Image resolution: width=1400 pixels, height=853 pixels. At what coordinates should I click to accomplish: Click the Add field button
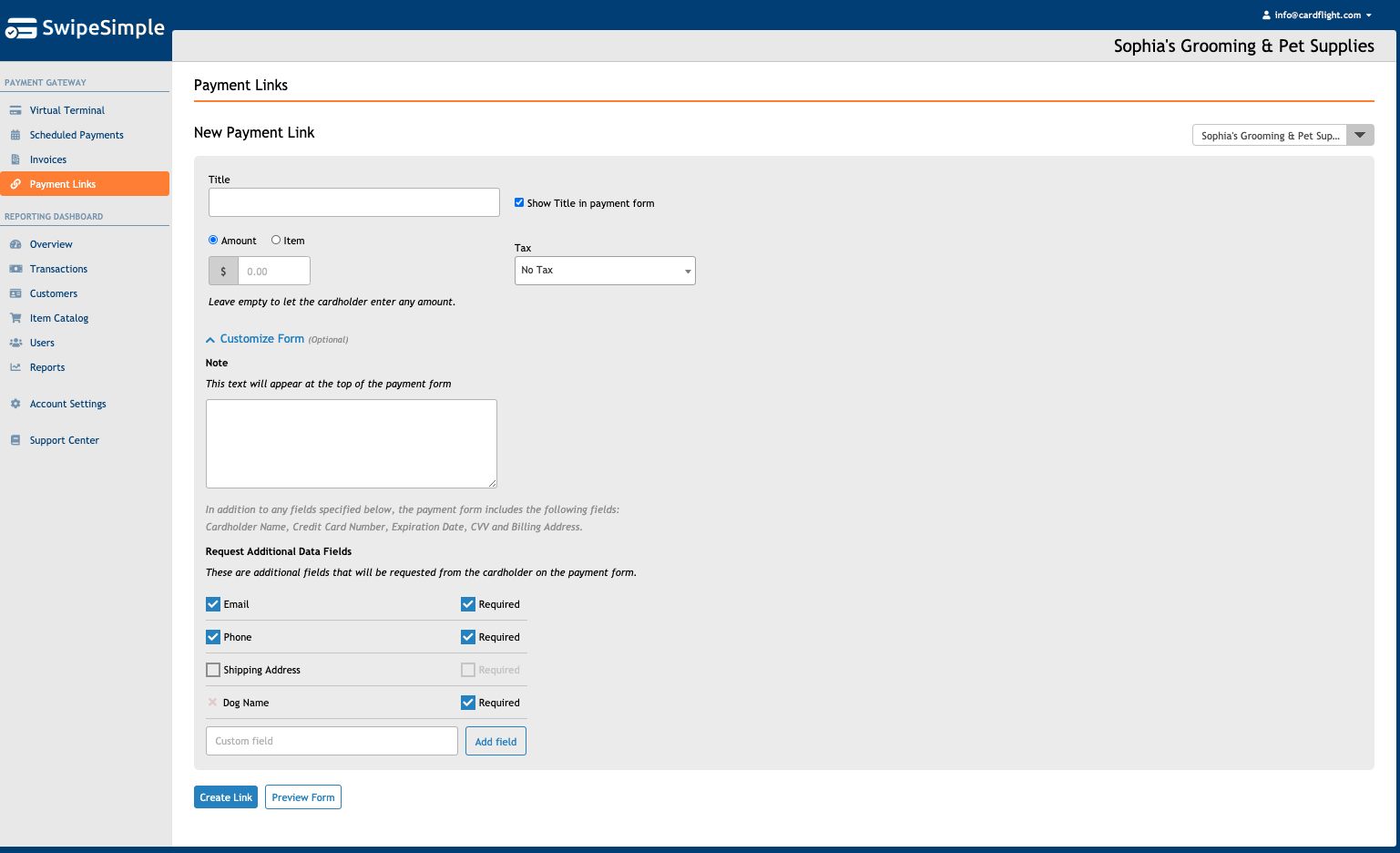[x=496, y=741]
